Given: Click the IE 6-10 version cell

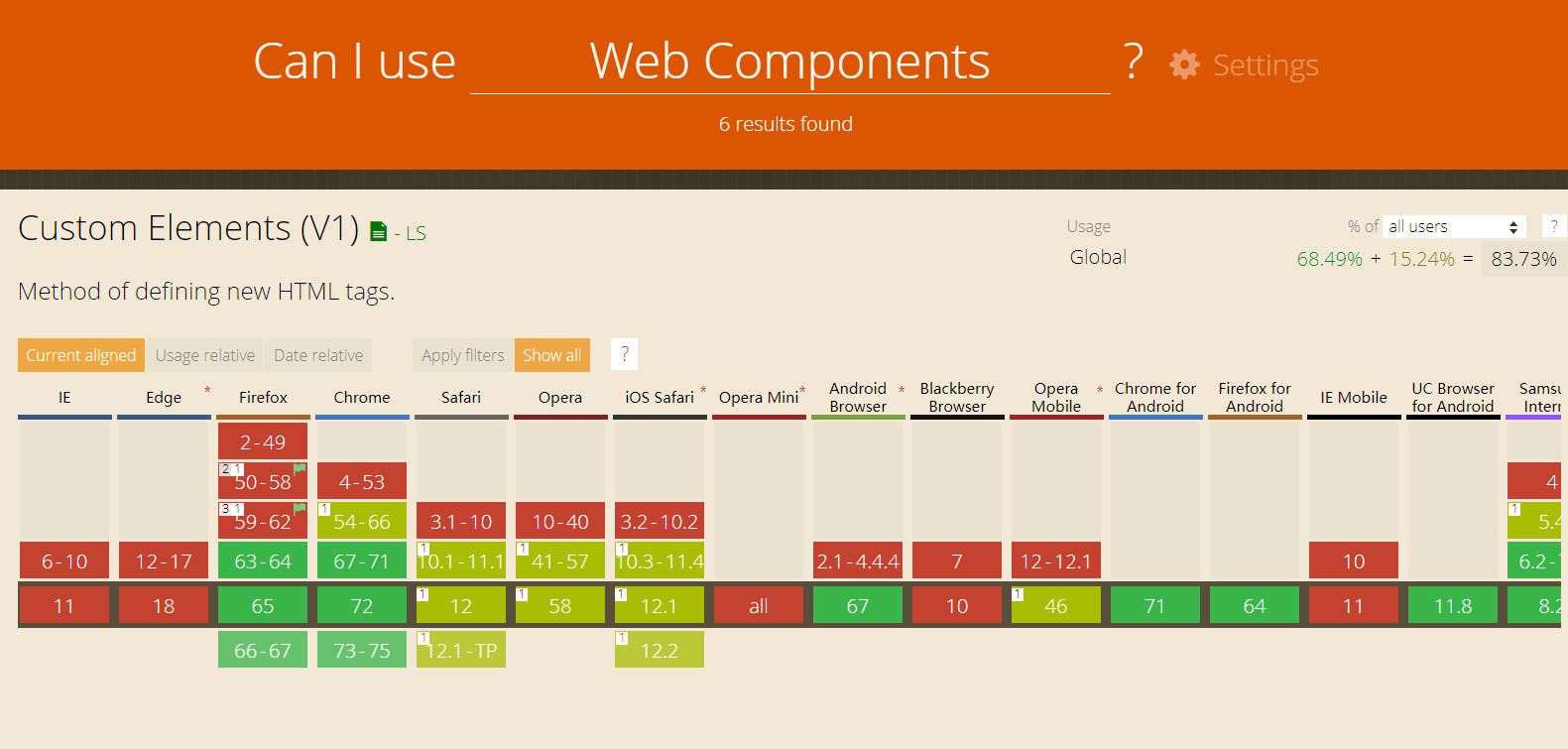Looking at the screenshot, I should pos(64,561).
